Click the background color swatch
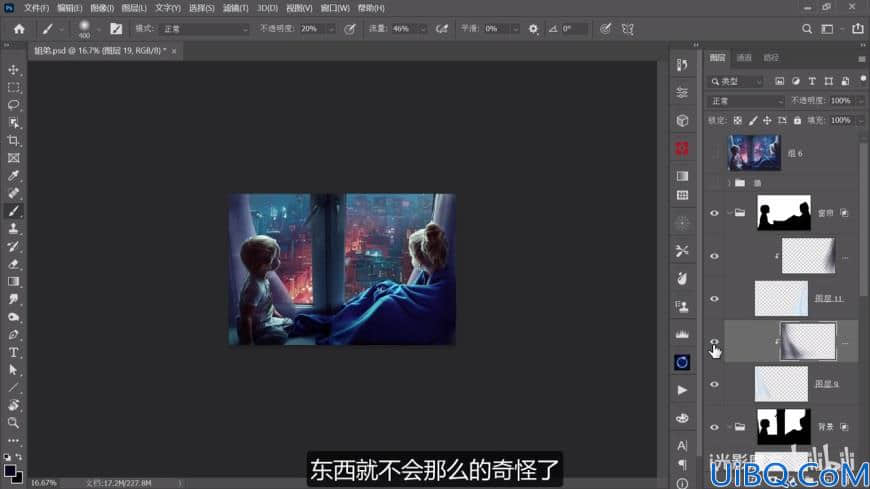The image size is (870, 489). pyautogui.click(x=18, y=478)
